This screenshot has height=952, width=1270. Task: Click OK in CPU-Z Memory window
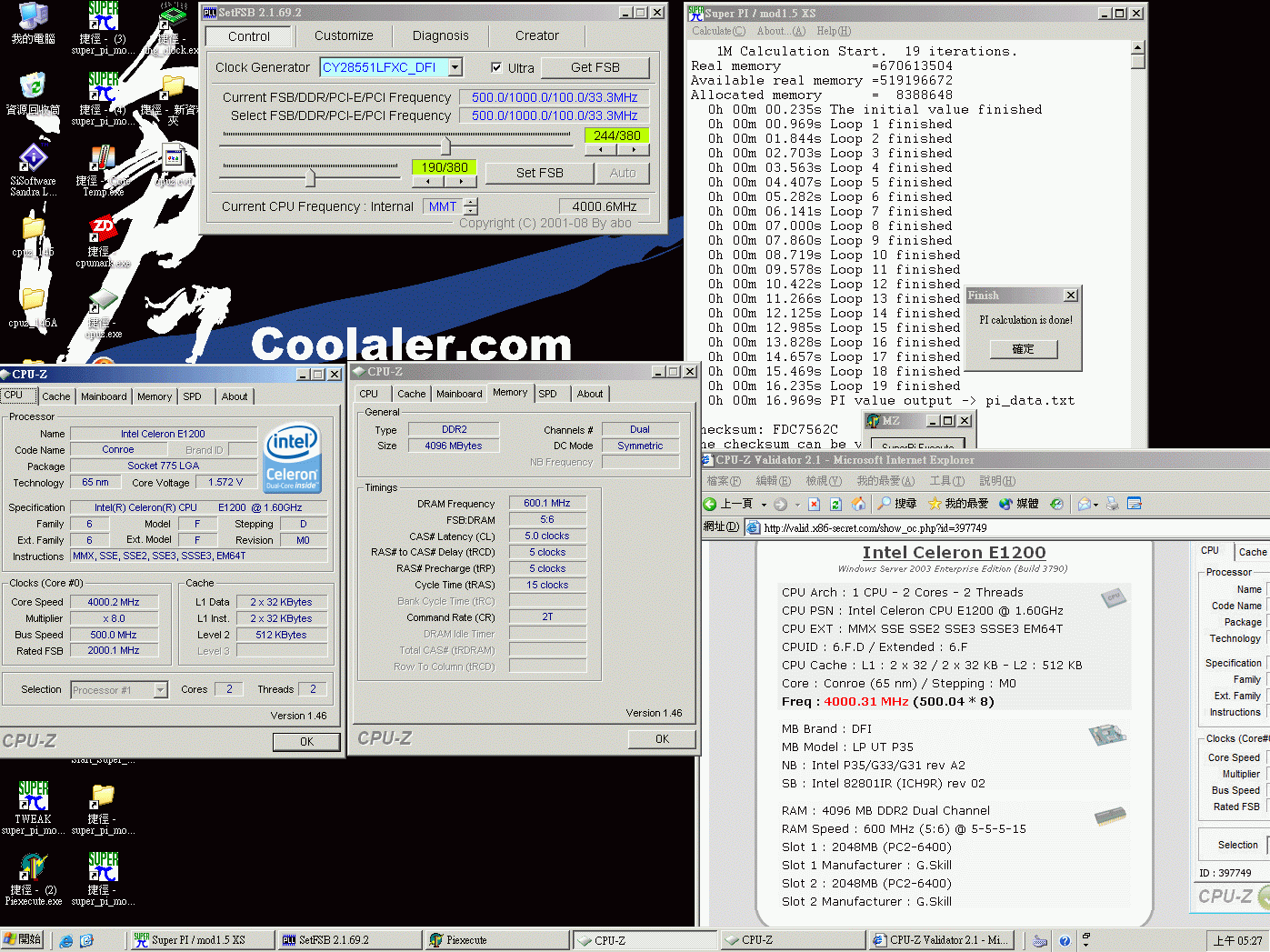tap(663, 739)
